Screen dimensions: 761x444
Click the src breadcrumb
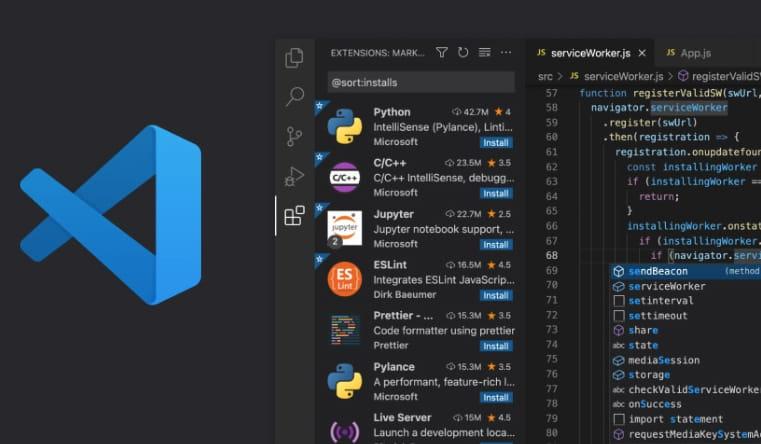tap(545, 77)
